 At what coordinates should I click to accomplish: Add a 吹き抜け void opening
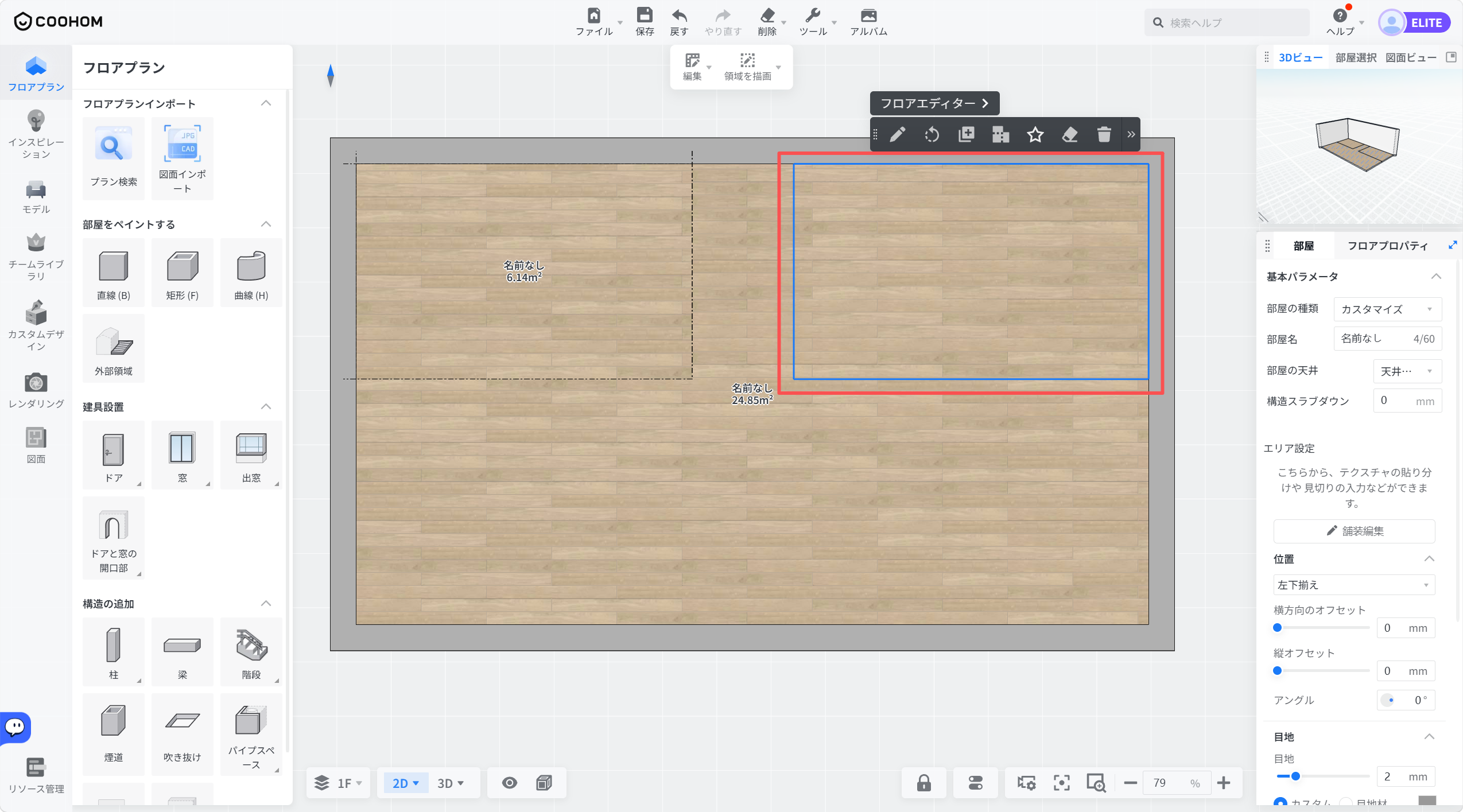point(183,735)
